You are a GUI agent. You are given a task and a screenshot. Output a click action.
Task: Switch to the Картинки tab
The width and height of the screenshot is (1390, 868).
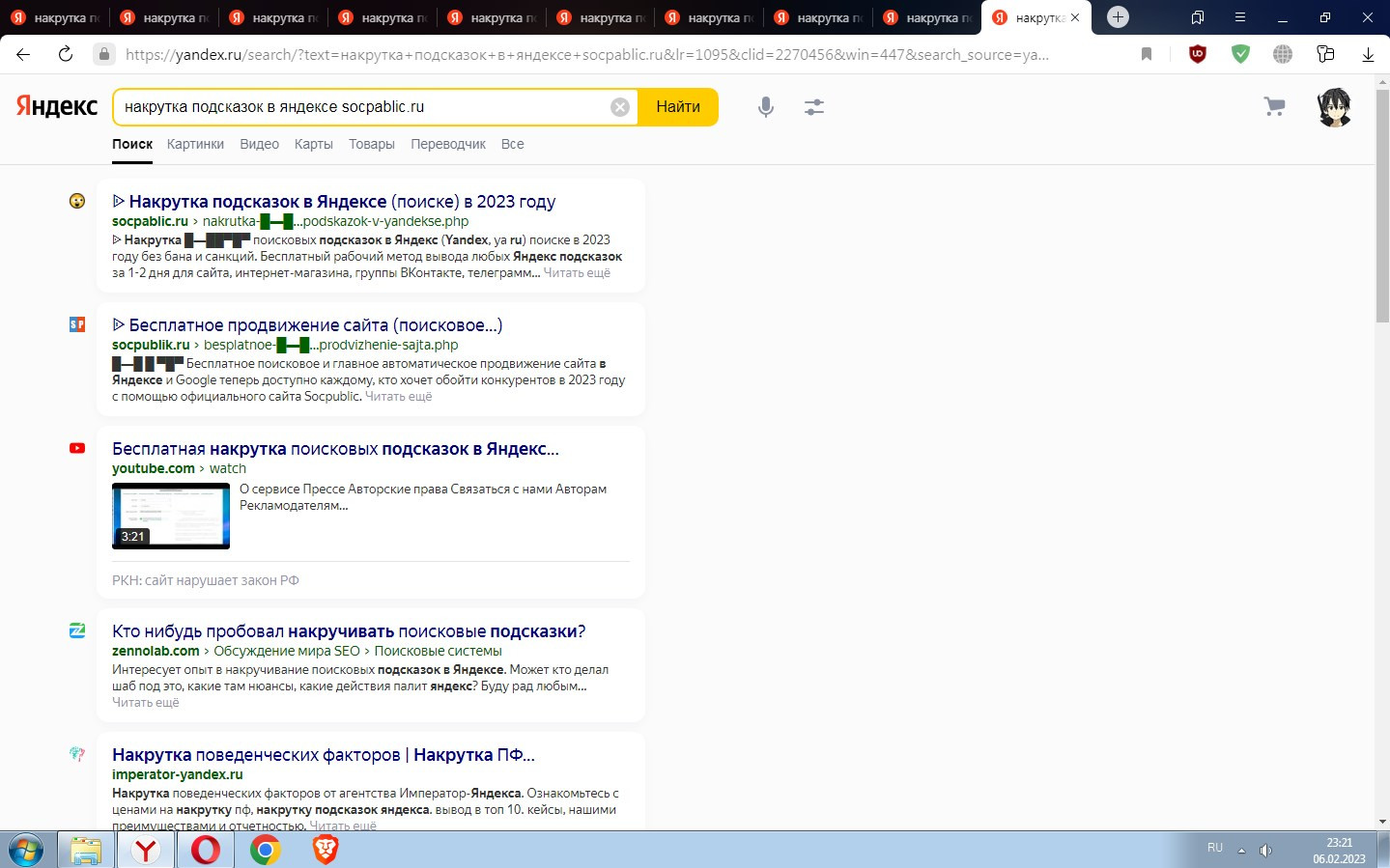(x=195, y=144)
